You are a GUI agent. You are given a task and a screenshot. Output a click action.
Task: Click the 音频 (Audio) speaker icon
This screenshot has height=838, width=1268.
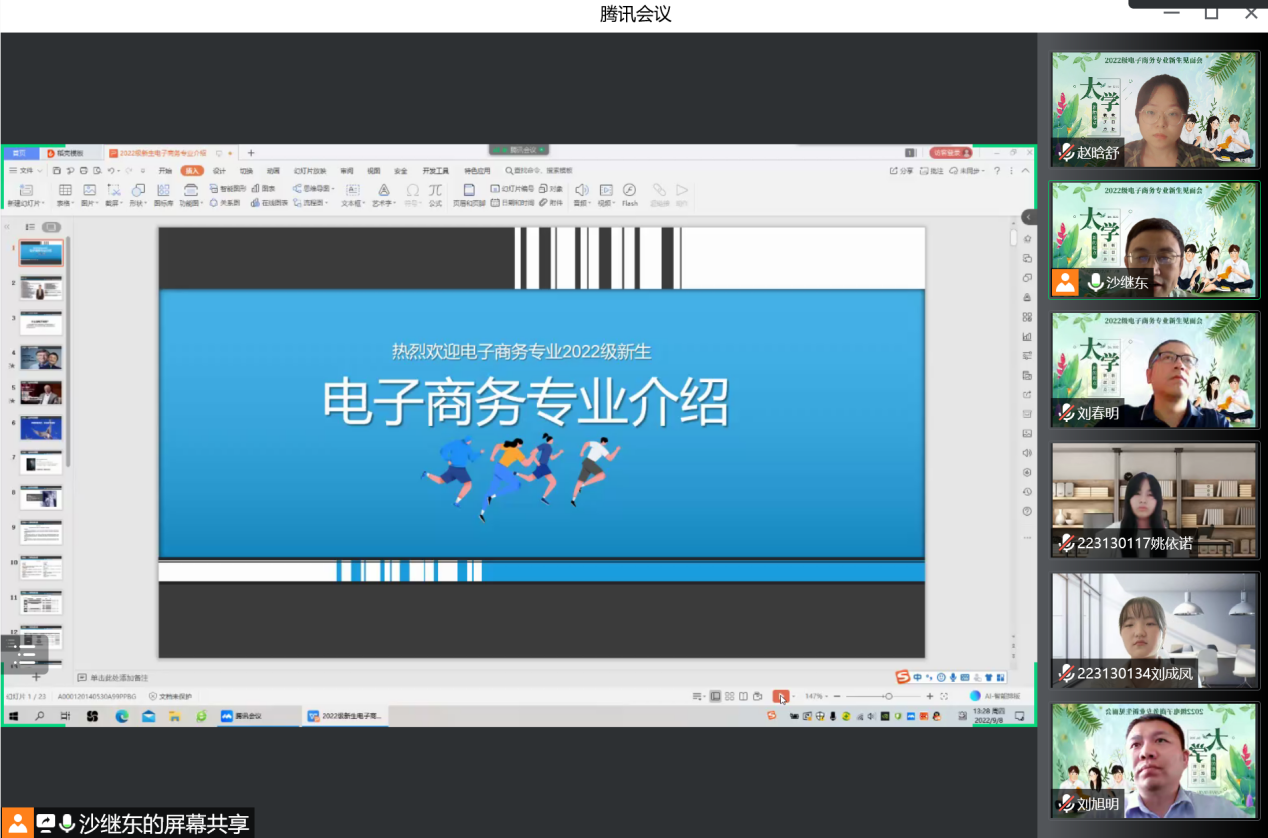[x=582, y=190]
